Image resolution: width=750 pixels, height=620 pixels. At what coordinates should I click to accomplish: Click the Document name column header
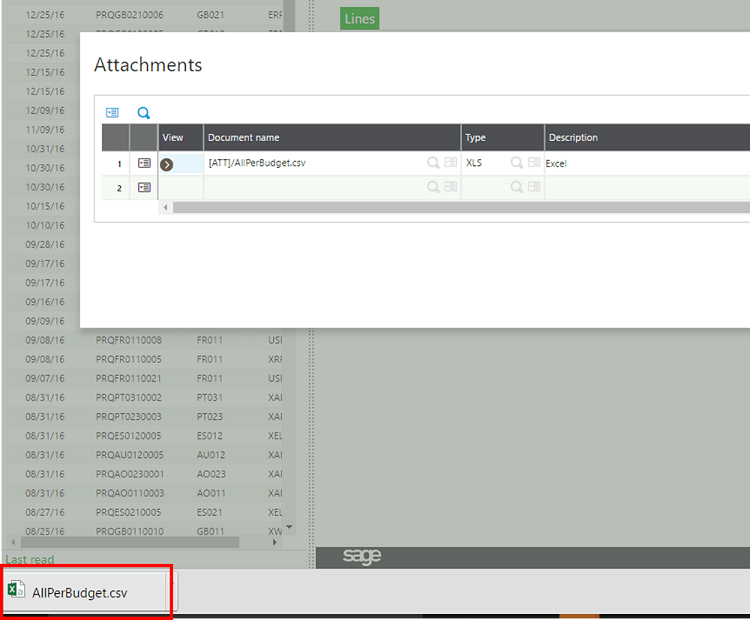coord(332,138)
